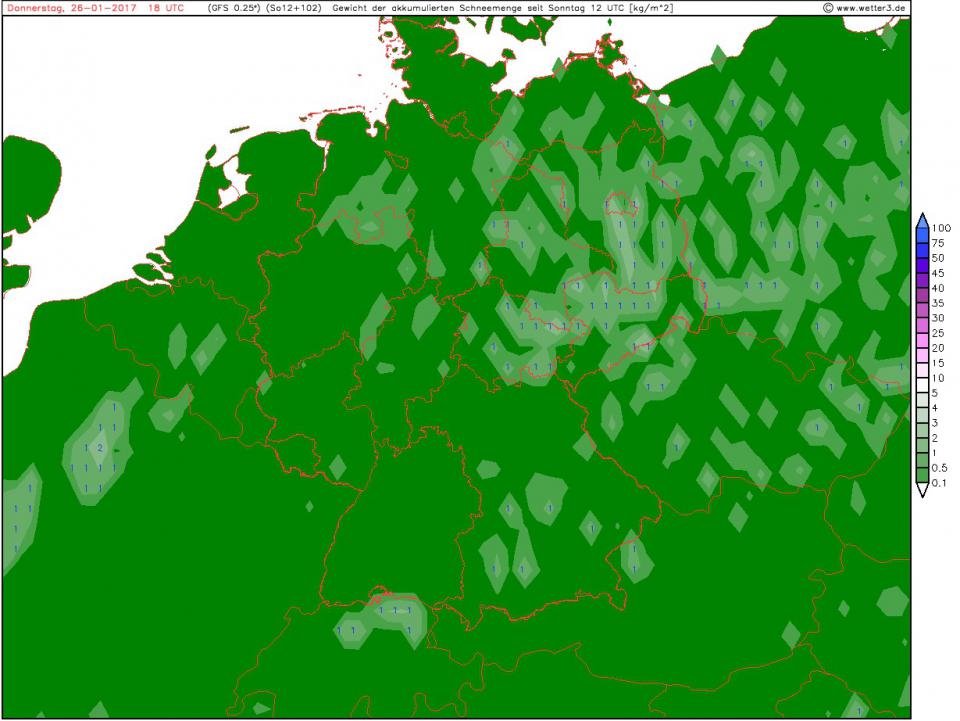Click the 0.1 value label on legend
960x721 pixels.
pos(939,484)
